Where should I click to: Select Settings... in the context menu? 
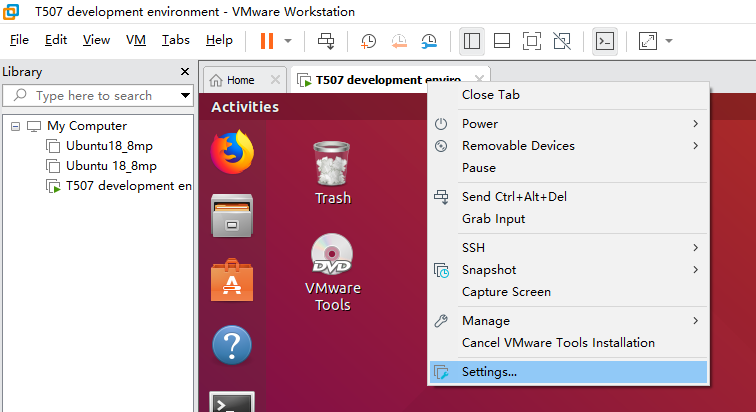coord(489,372)
